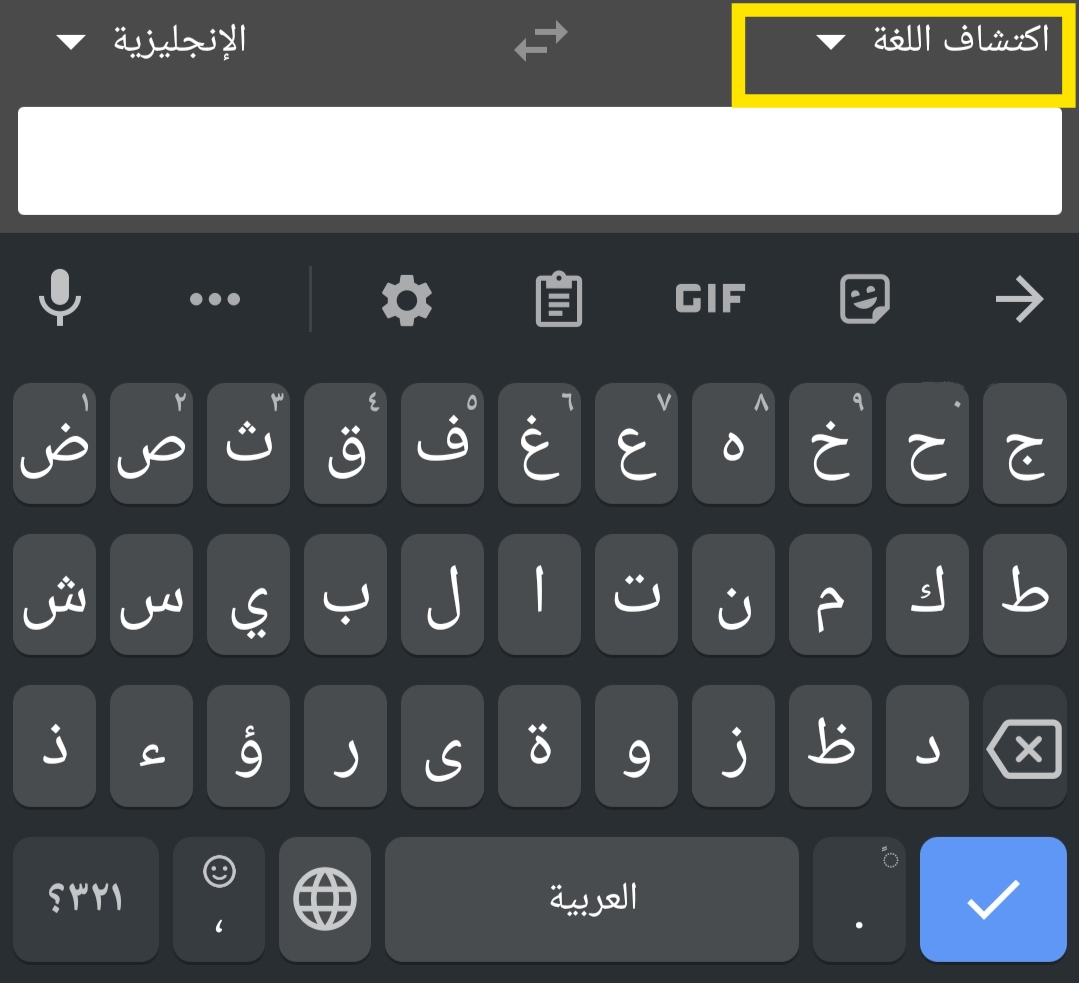Screen dimensions: 1079x983
Task: Open the emoji and comma key
Action: click(x=219, y=897)
